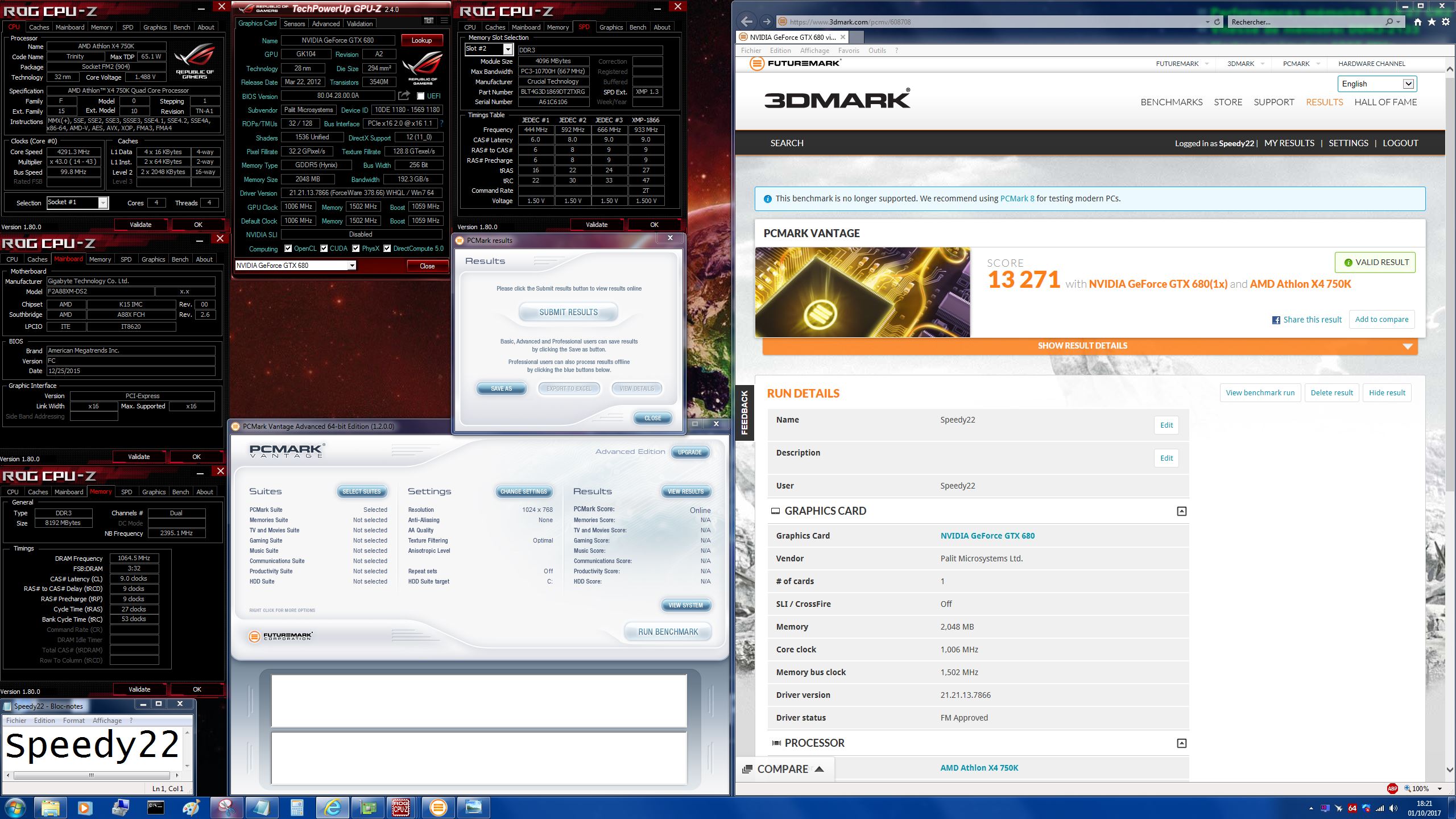Screen dimensions: 1456x819
Task: Toggle PhysX checkbox in GPU-Z
Action: click(356, 249)
